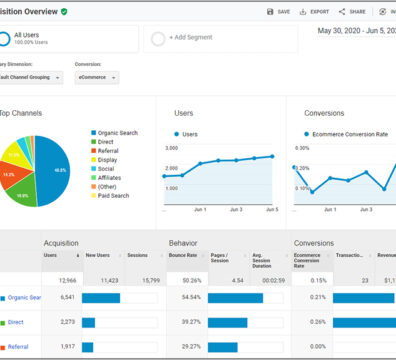Click the New Users column header

coord(98,255)
